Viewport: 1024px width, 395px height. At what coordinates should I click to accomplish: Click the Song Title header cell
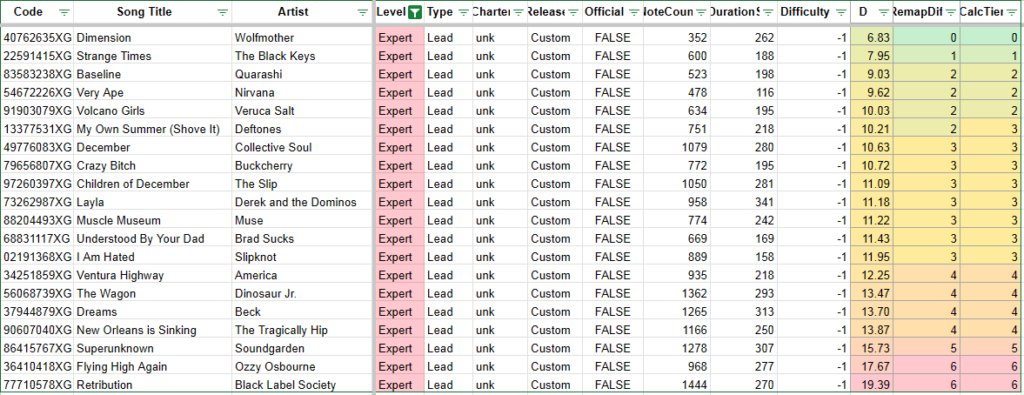coord(153,12)
